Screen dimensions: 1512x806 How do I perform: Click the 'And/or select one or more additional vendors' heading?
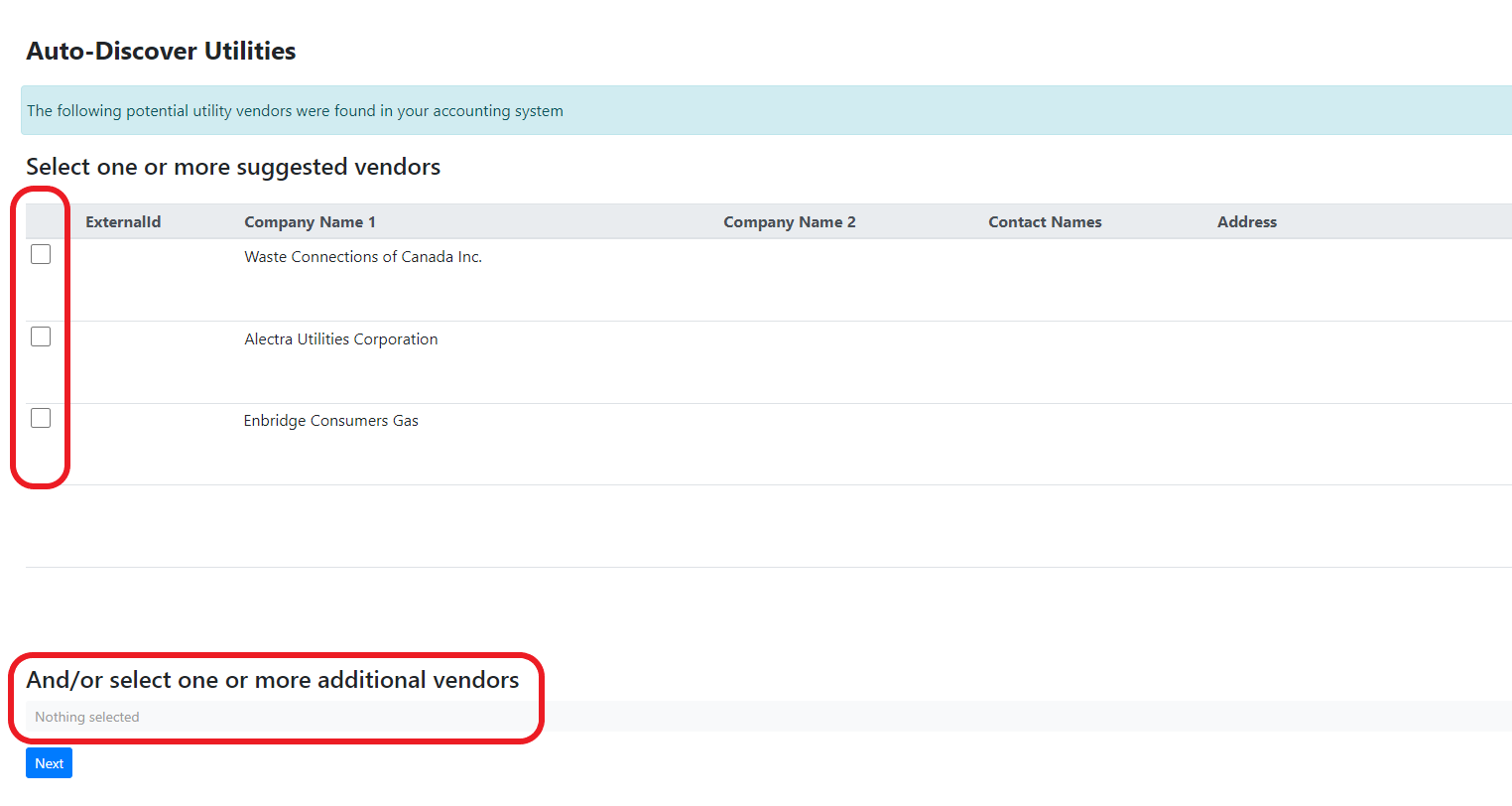[273, 680]
